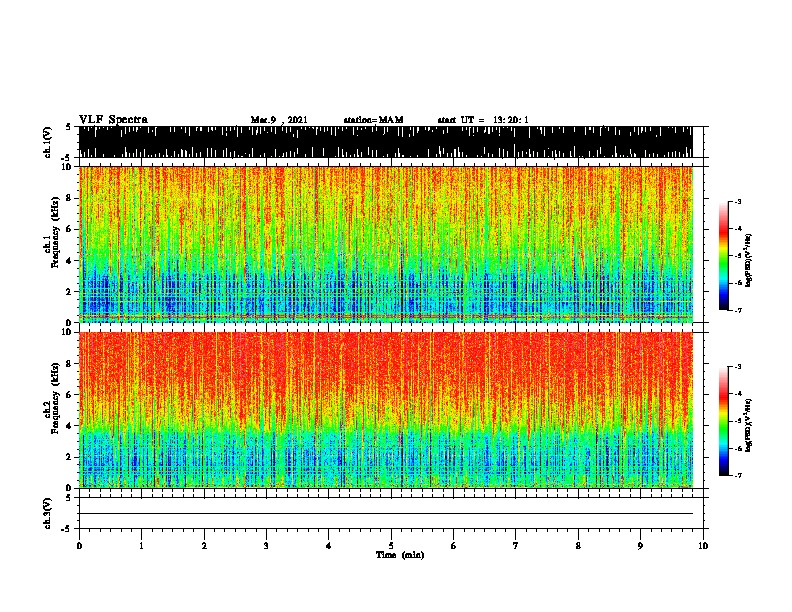The width and height of the screenshot is (792, 612).
Task: Click time axis tick label "9"
Action: 640,545
